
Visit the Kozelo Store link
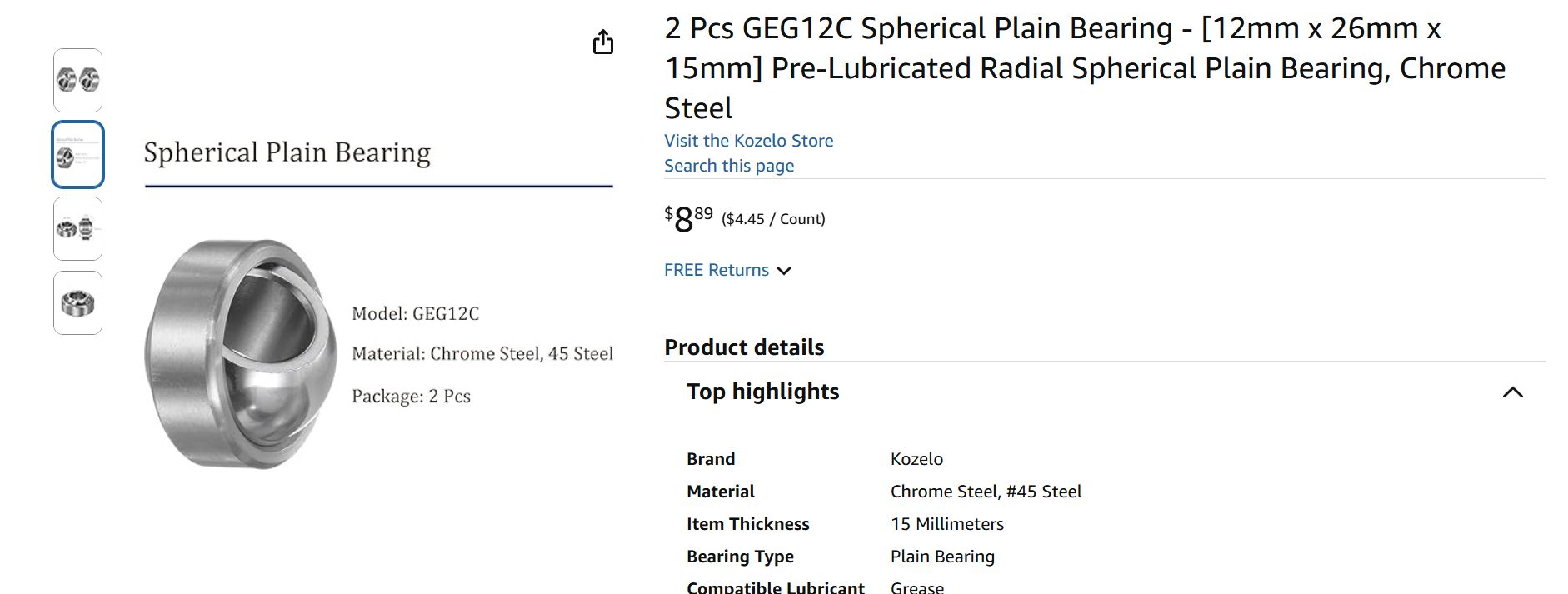748,141
